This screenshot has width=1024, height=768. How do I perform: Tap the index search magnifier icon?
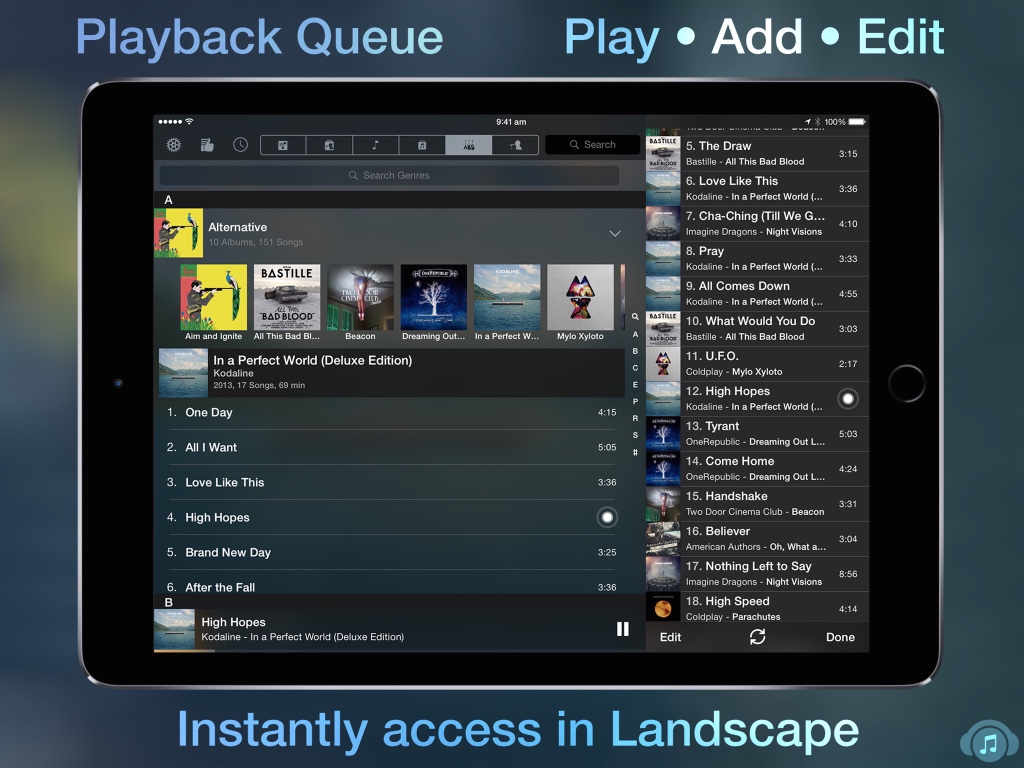coord(635,317)
